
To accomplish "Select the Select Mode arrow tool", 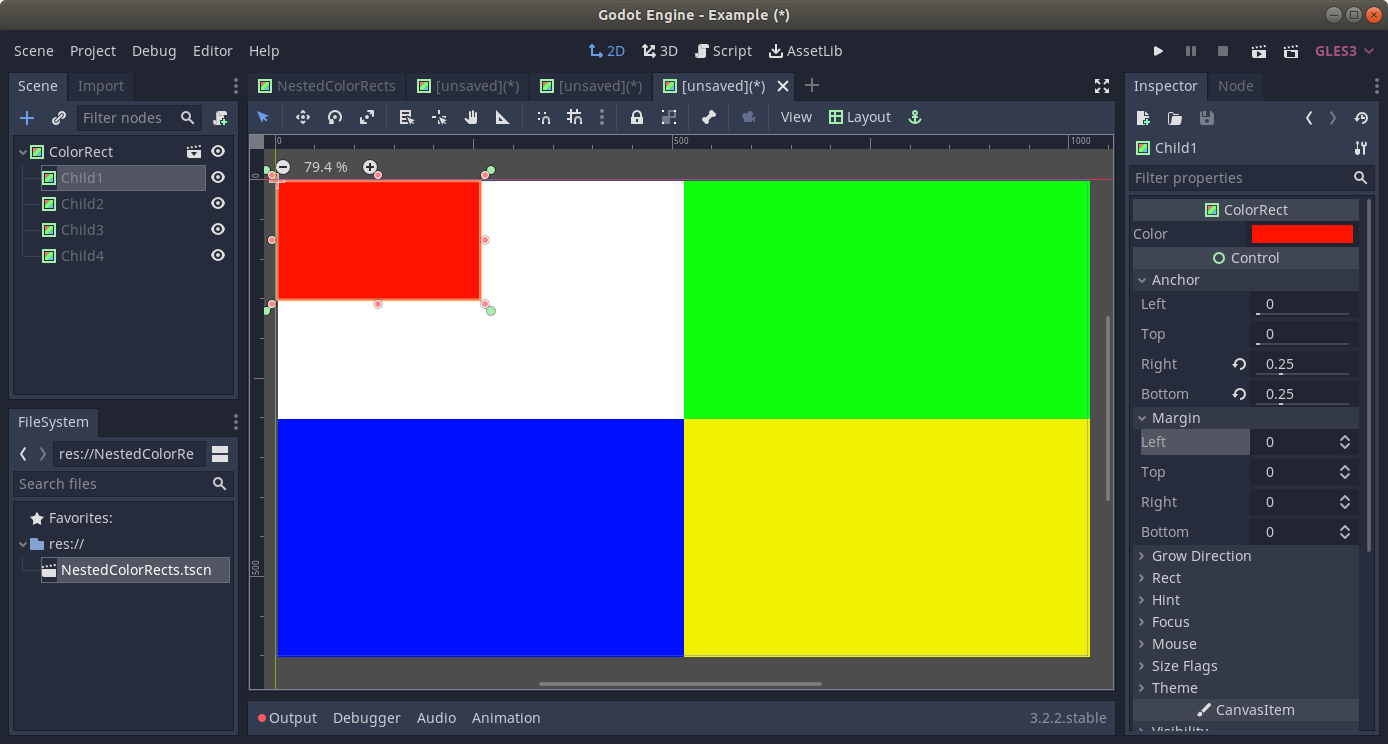I will coord(263,117).
